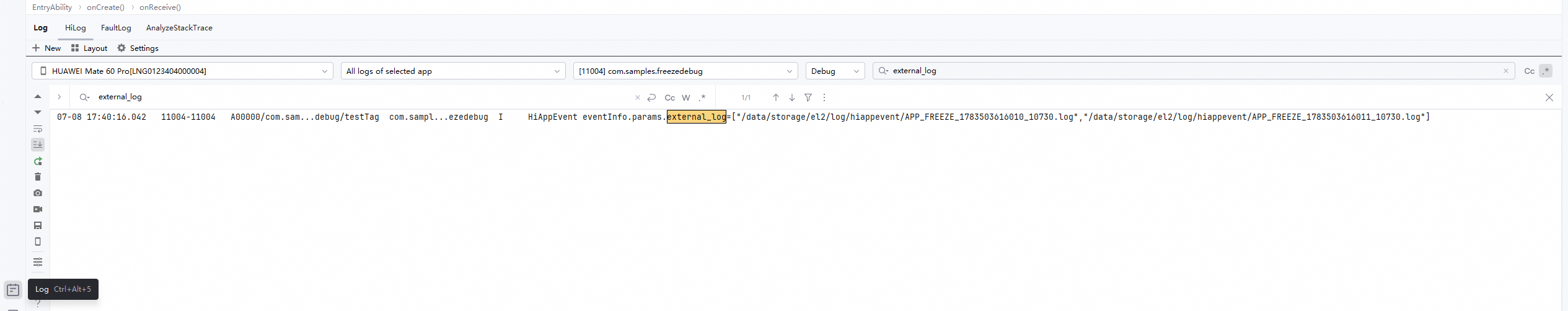1568x311 pixels.
Task: Take a screenshot with camera icon
Action: click(x=38, y=193)
